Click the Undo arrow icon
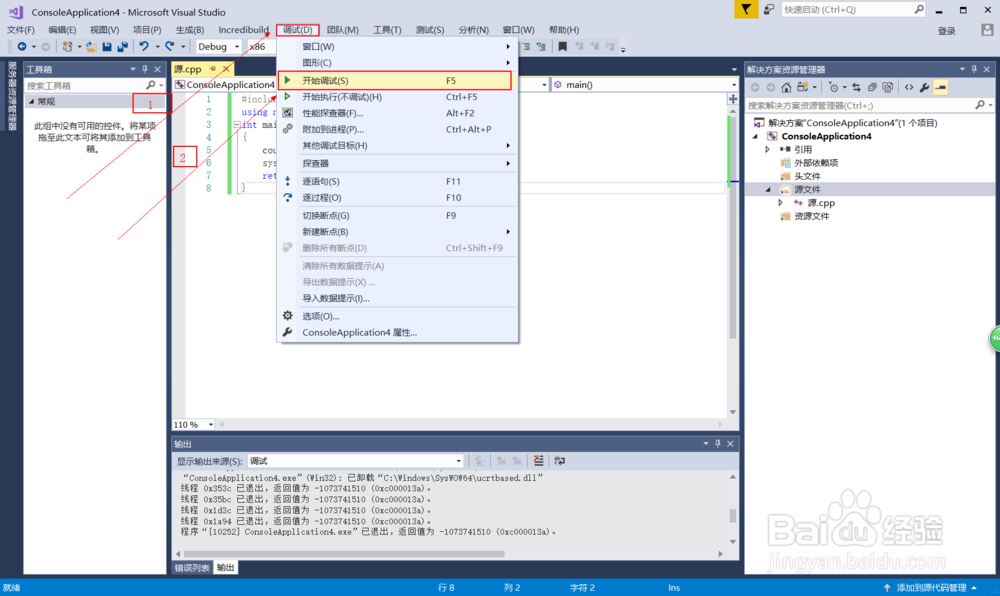The height and width of the screenshot is (596, 1000). click(x=144, y=47)
